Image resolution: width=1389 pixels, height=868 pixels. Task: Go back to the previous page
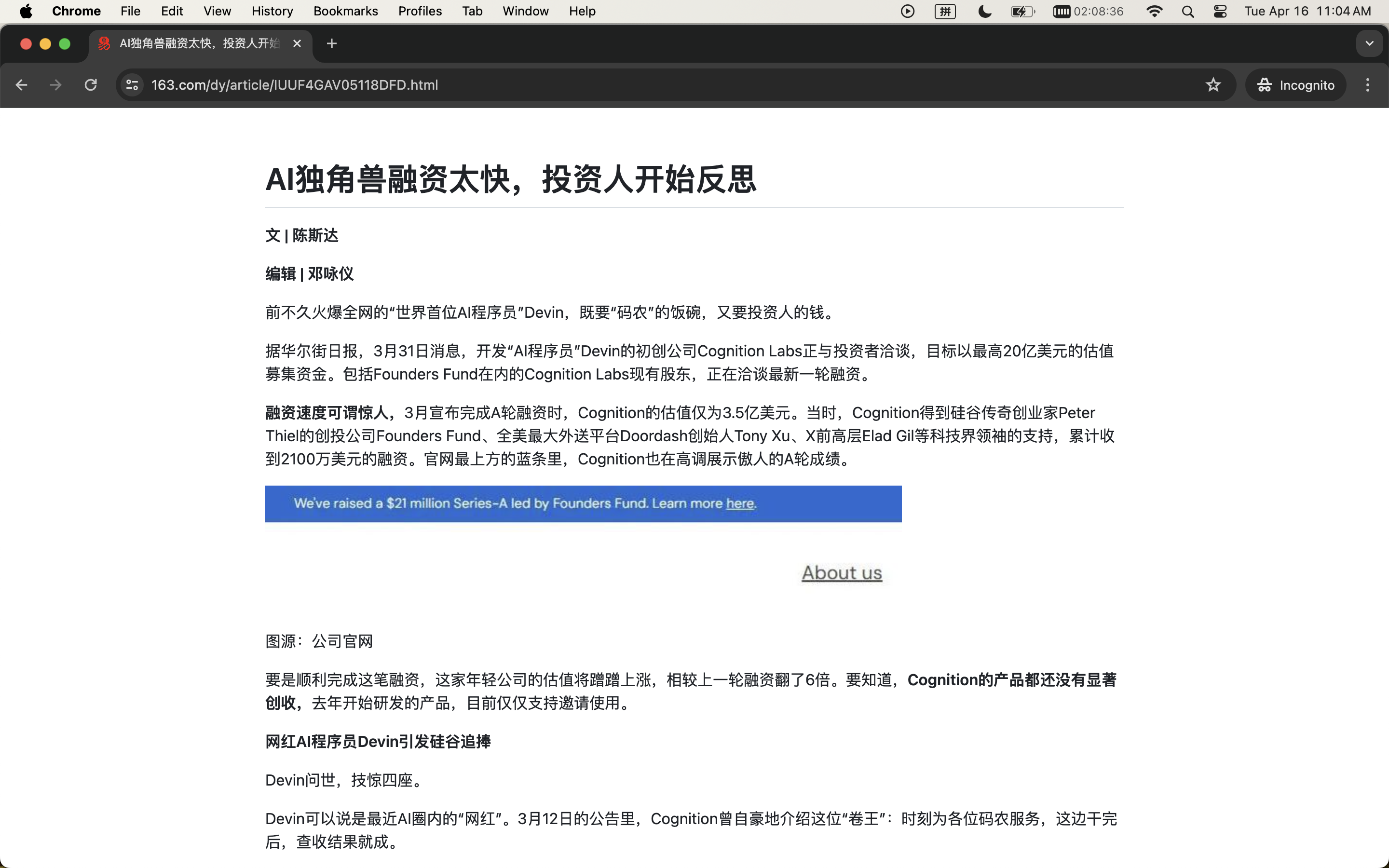click(22, 85)
